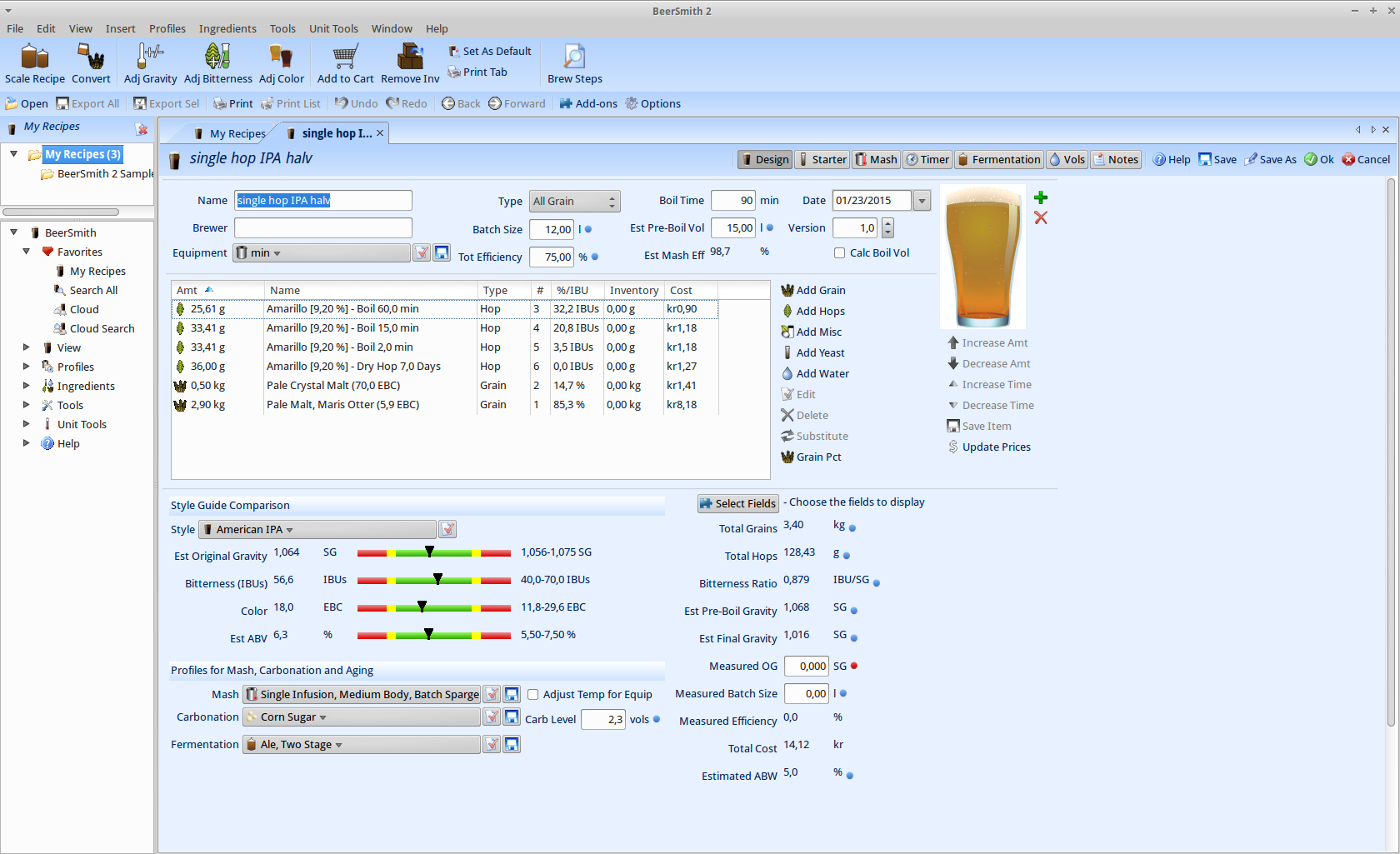The image size is (1400, 854).
Task: Click Add Water
Action: (x=815, y=373)
